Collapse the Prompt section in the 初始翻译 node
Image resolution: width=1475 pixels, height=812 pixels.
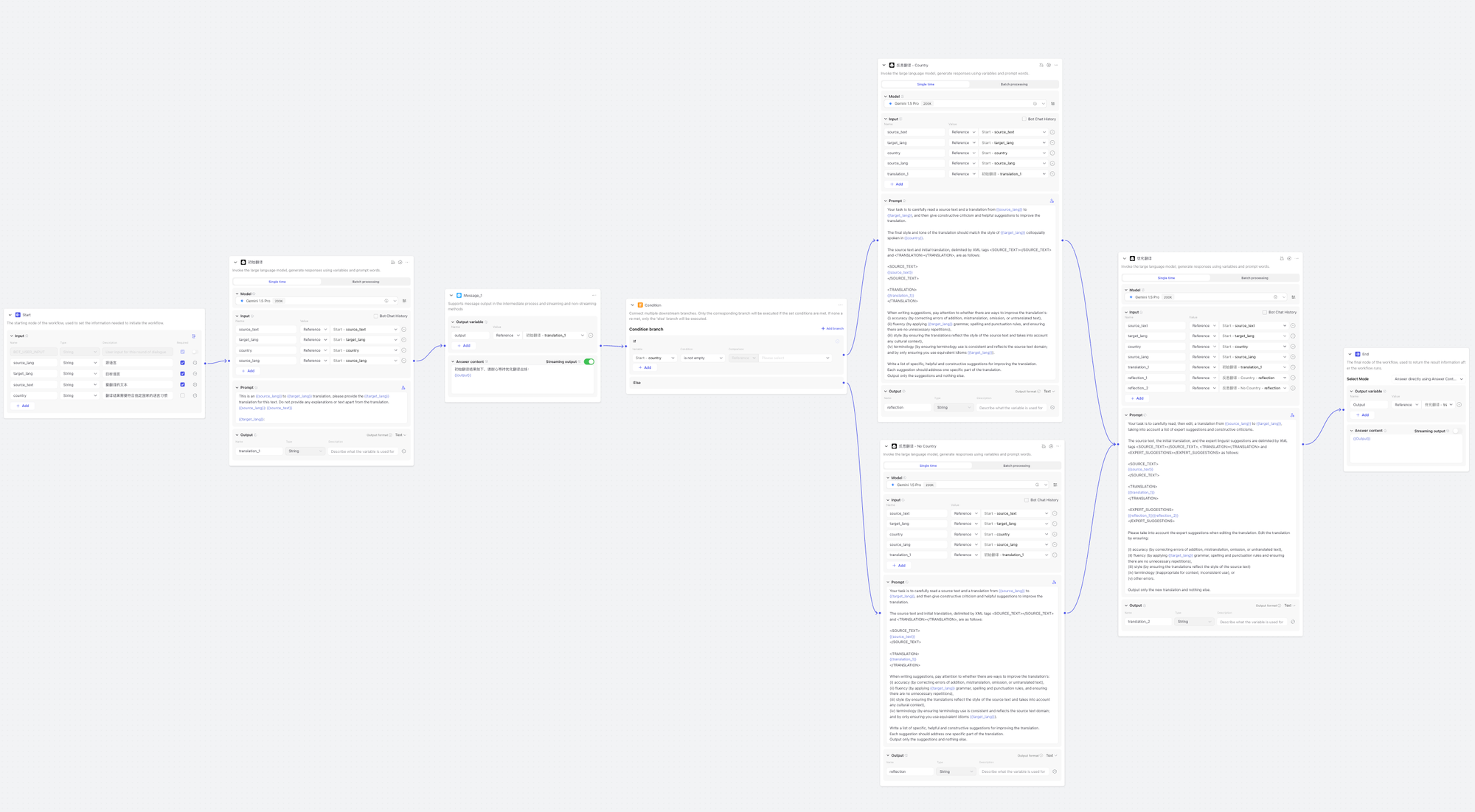pyautogui.click(x=237, y=387)
